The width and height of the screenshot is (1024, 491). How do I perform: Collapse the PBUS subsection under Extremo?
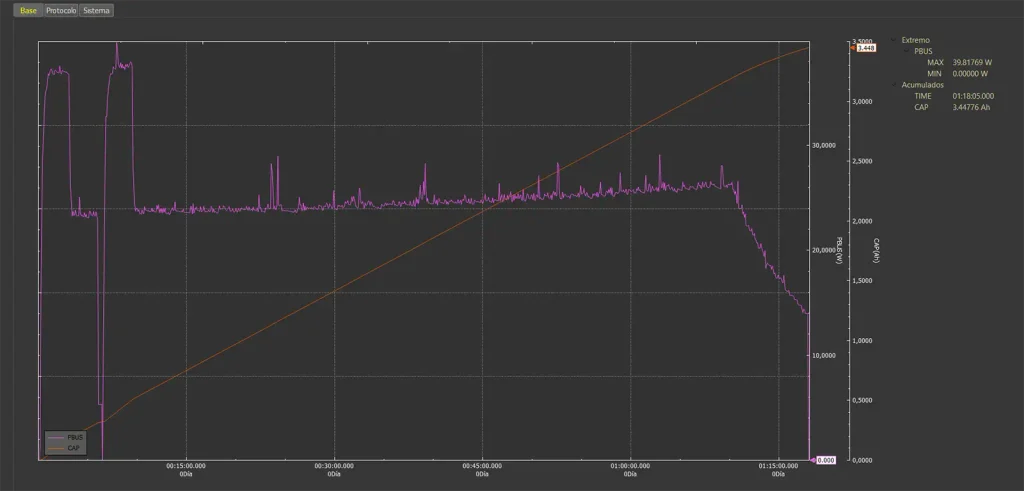click(905, 51)
